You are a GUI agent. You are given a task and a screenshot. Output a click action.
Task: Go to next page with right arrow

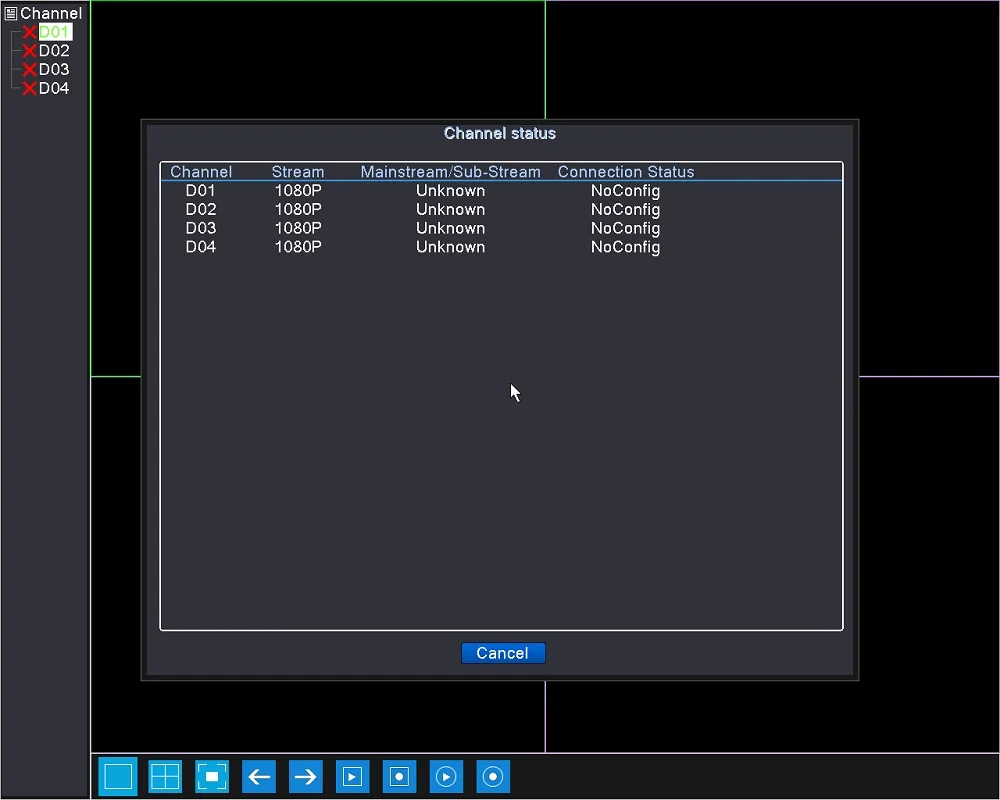305,776
